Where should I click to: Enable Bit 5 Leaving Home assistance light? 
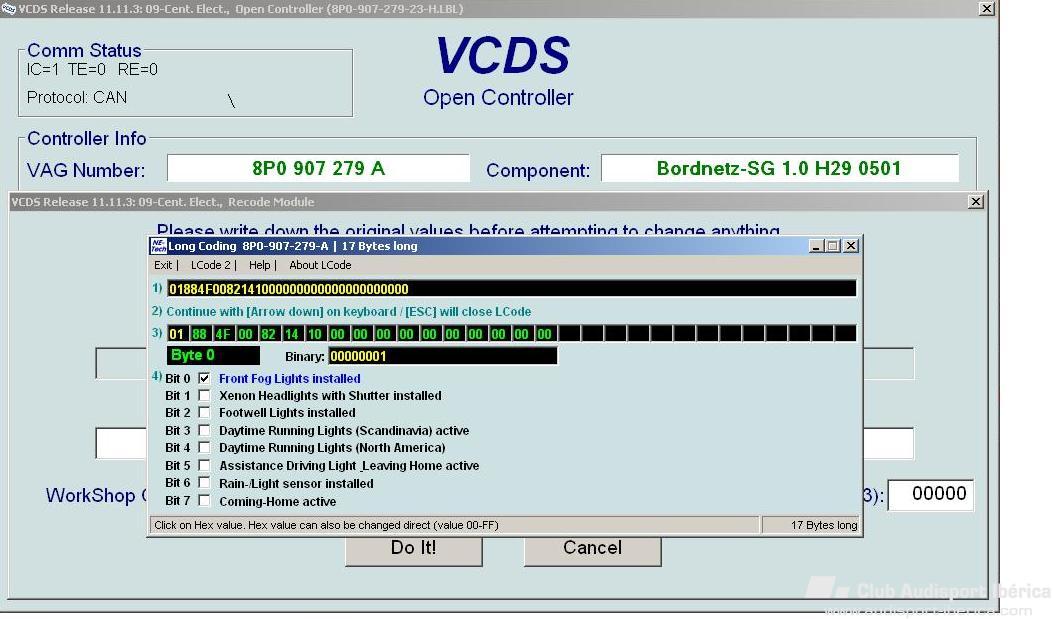[x=204, y=465]
